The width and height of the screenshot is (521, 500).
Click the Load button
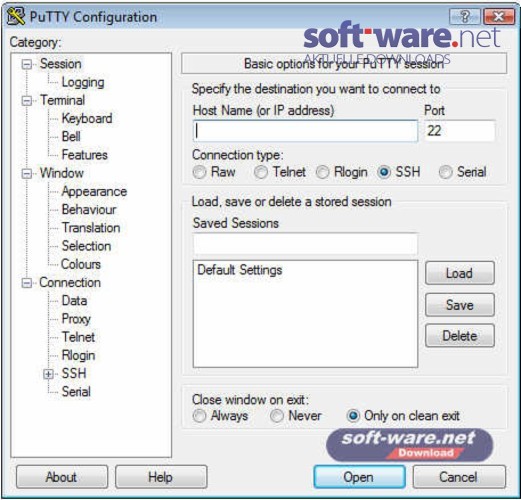coord(460,273)
